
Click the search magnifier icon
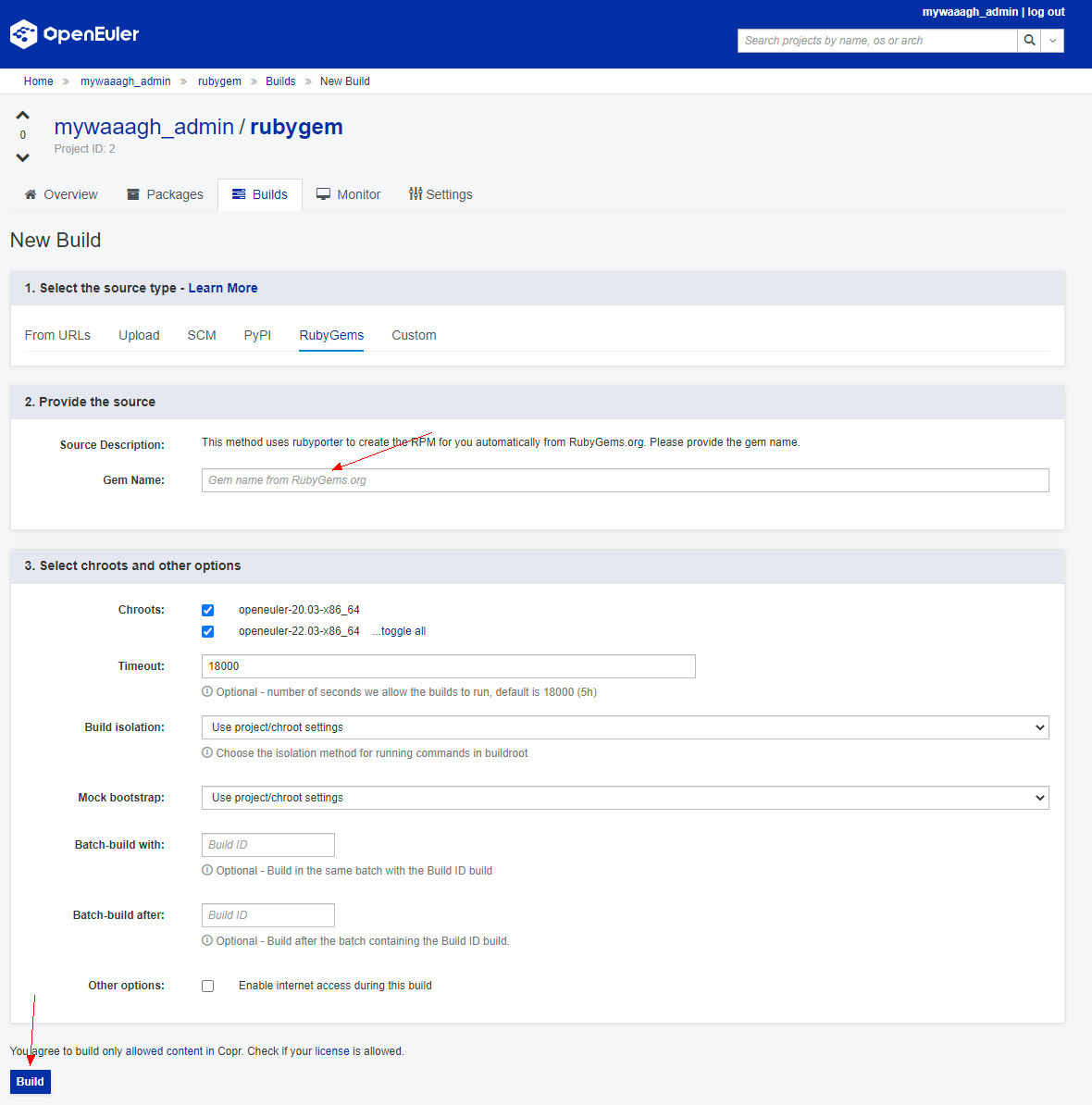[x=1029, y=41]
